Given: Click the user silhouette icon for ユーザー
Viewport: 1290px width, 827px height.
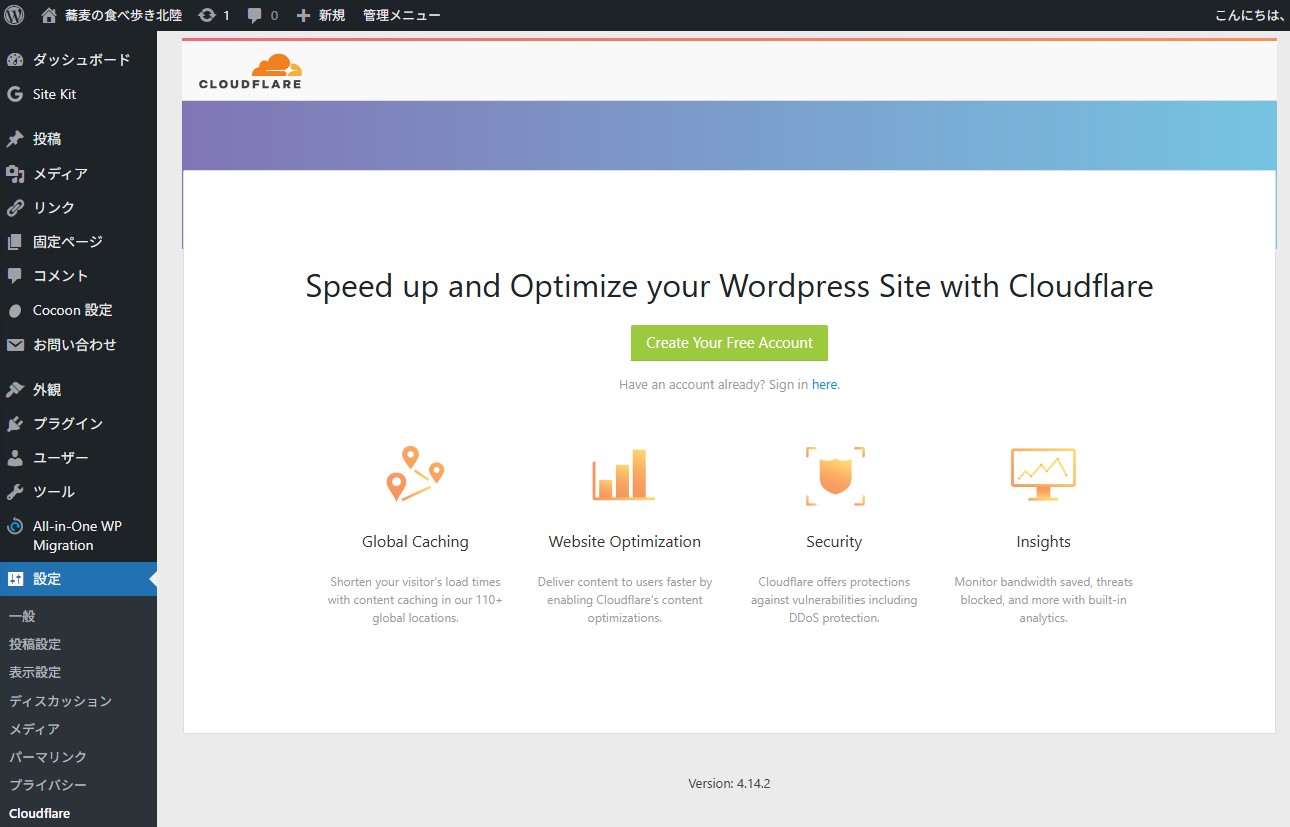Looking at the screenshot, I should [15, 458].
